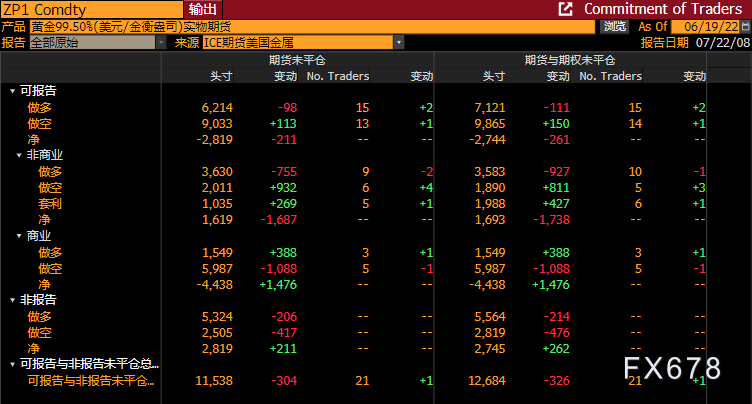This screenshot has height=404, width=752.
Task: Click the -1,687 non-commercial net change
Action: pos(279,220)
